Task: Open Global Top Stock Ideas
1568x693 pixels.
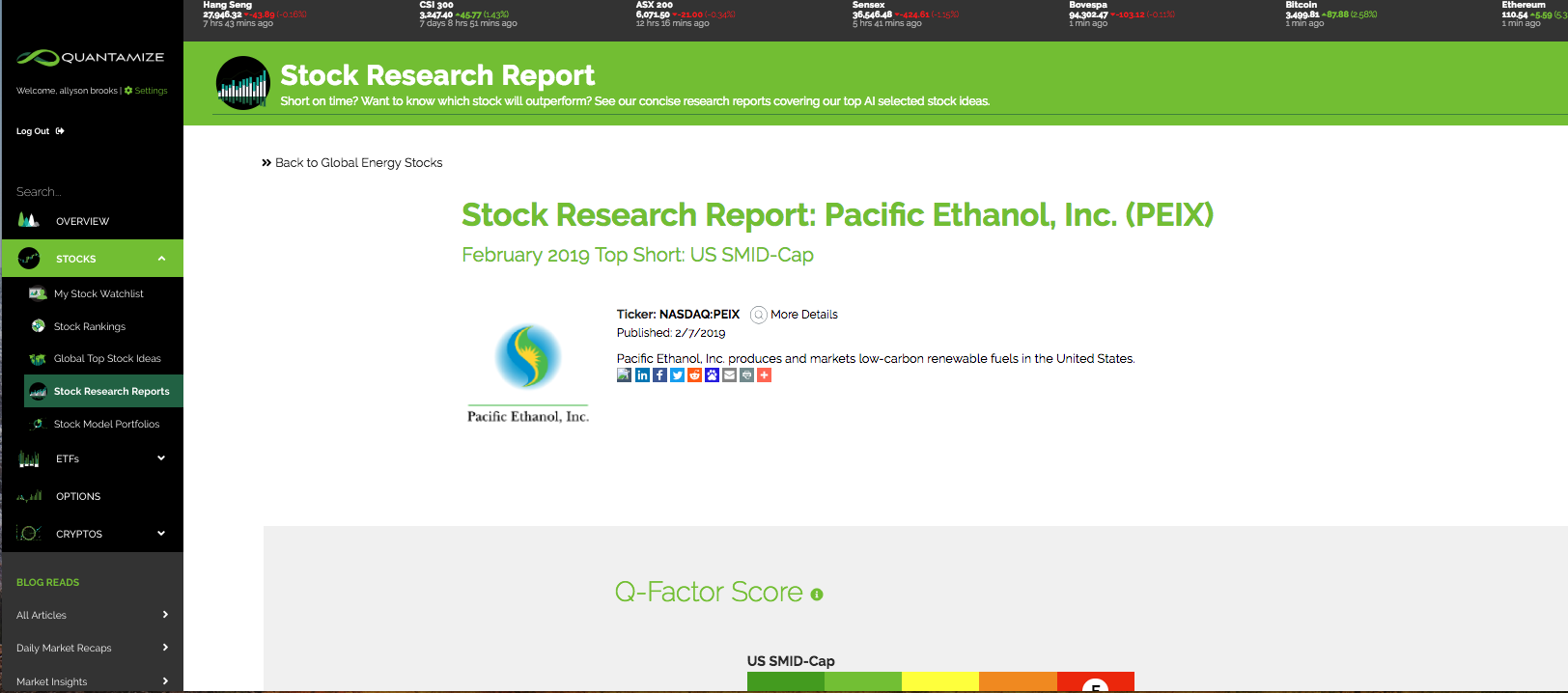Action: pyautogui.click(x=107, y=359)
